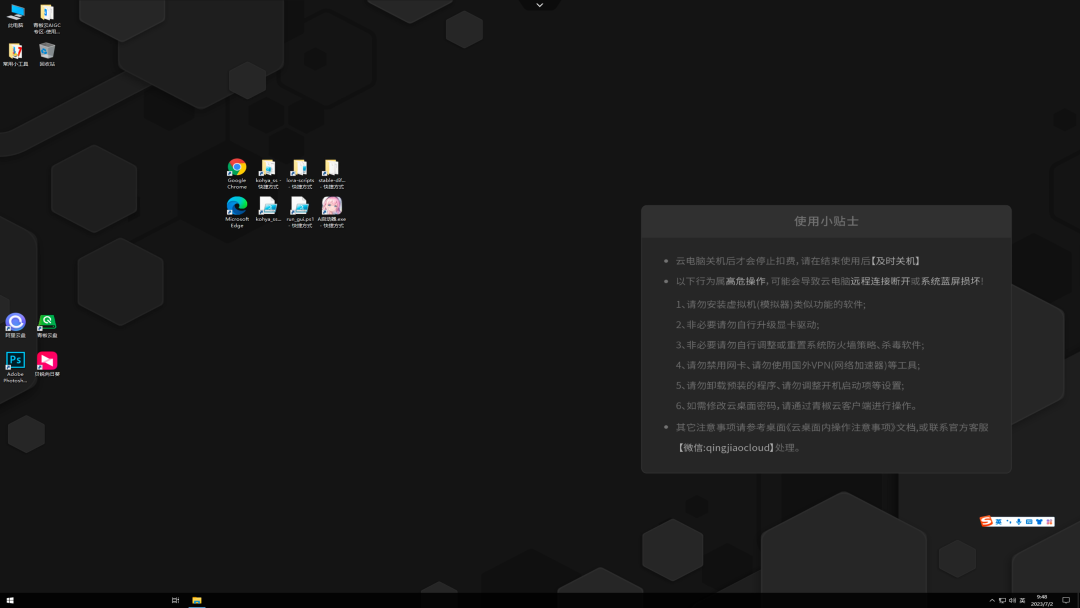The image size is (1080, 608).
Task: Click the 远程连接断开 highlighted text
Action: [x=880, y=281]
